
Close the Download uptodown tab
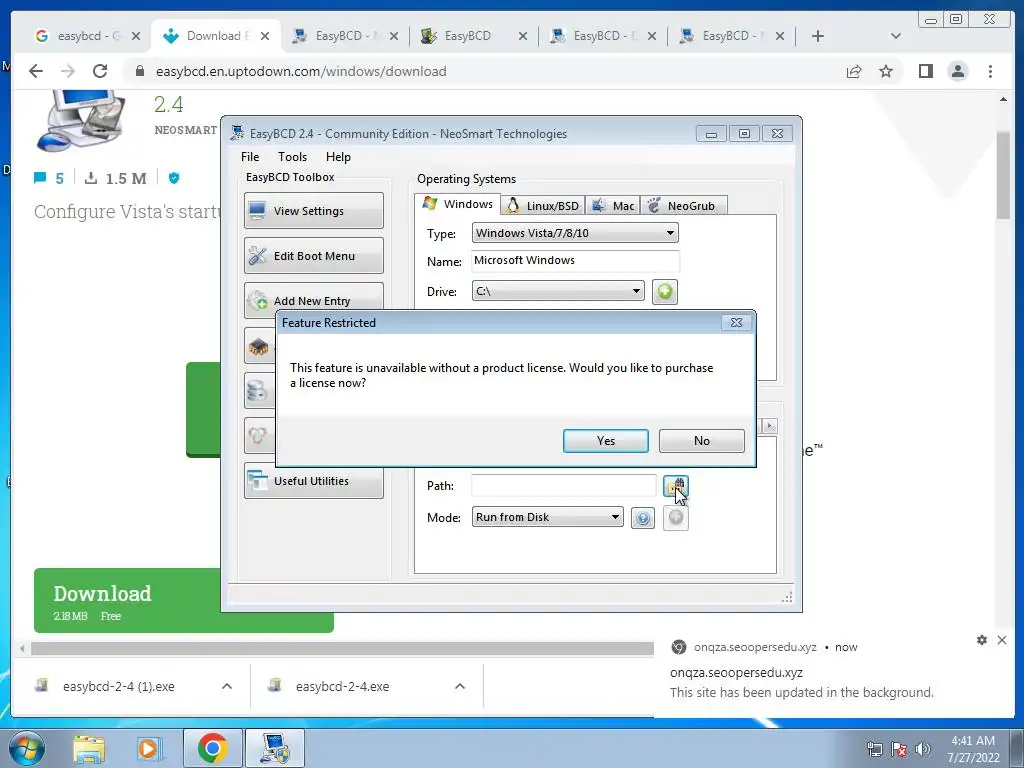(x=264, y=36)
